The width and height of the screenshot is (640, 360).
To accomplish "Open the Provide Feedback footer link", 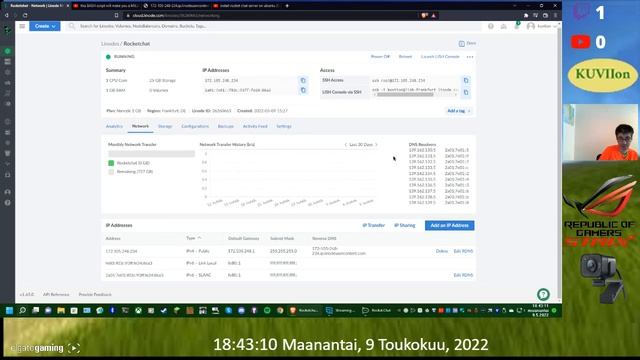I will pyautogui.click(x=95, y=294).
